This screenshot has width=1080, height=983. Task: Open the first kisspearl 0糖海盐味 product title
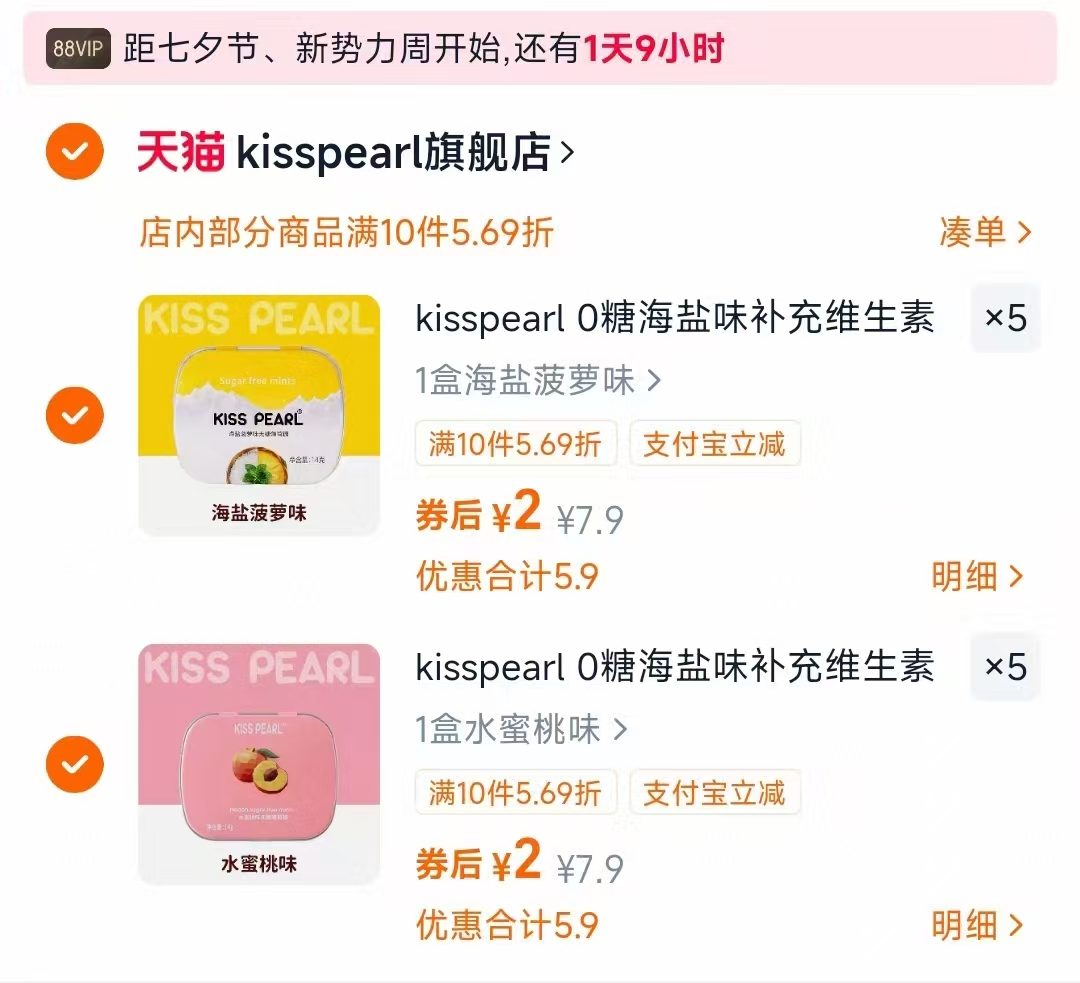675,318
